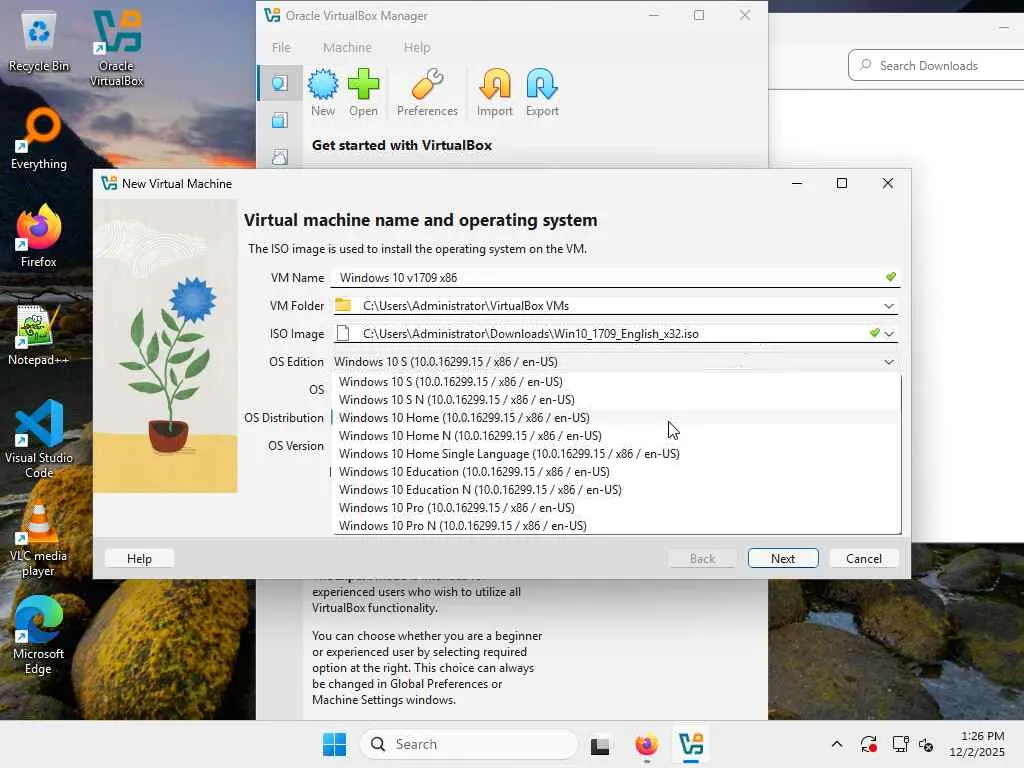Choose Windows 10 Home Single Language edition
The image size is (1024, 768).
tap(616, 453)
